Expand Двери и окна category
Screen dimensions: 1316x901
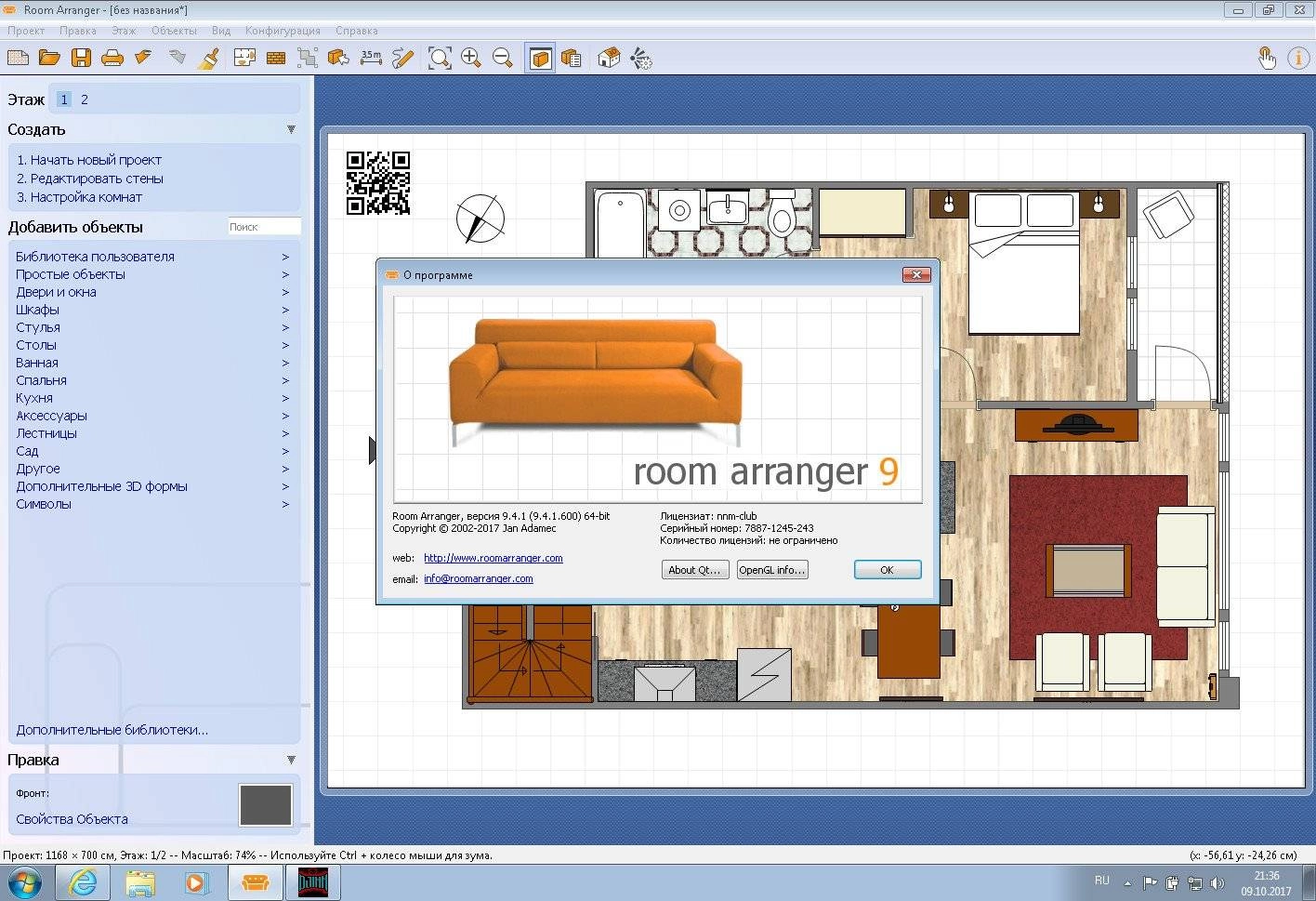coord(152,292)
